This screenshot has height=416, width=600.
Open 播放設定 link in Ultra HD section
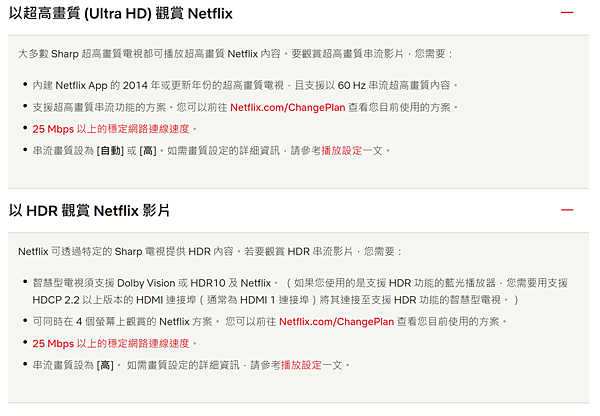(x=341, y=151)
